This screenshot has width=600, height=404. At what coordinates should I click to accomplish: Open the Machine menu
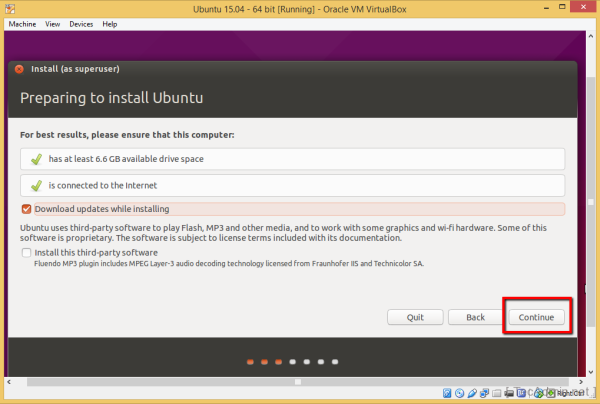tap(22, 23)
